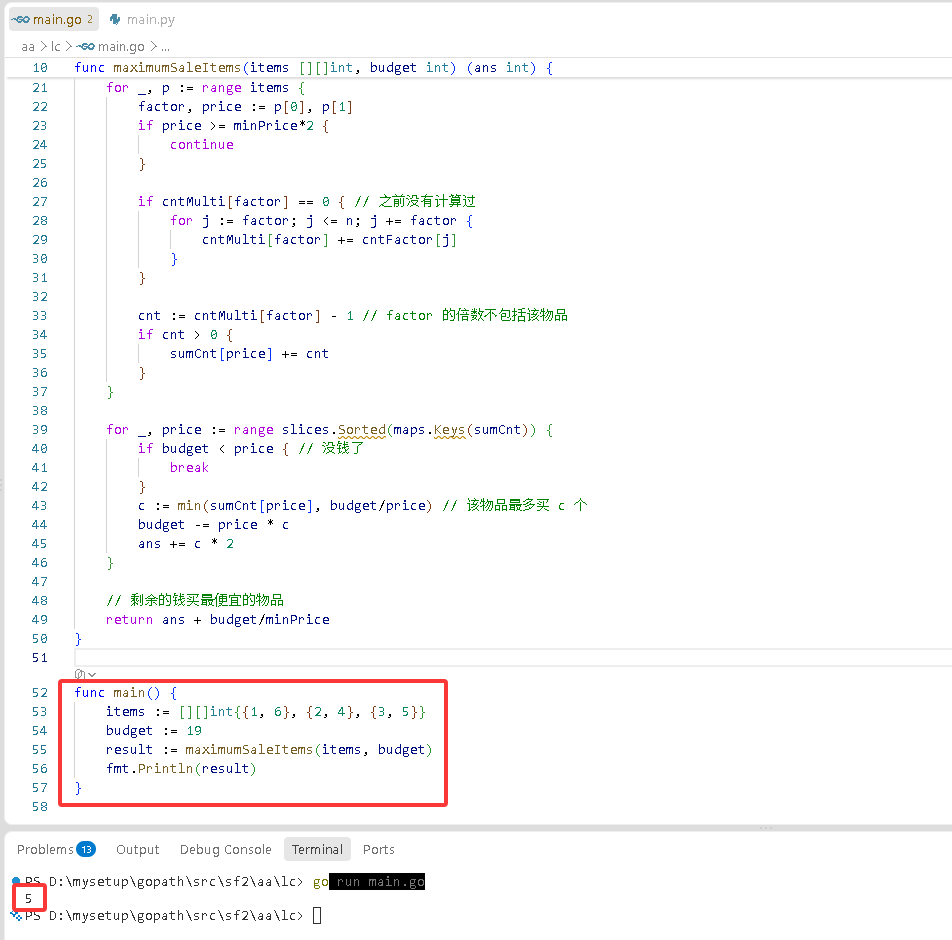Select the Terminal panel tab
The width and height of the screenshot is (952, 940).
[x=318, y=850]
